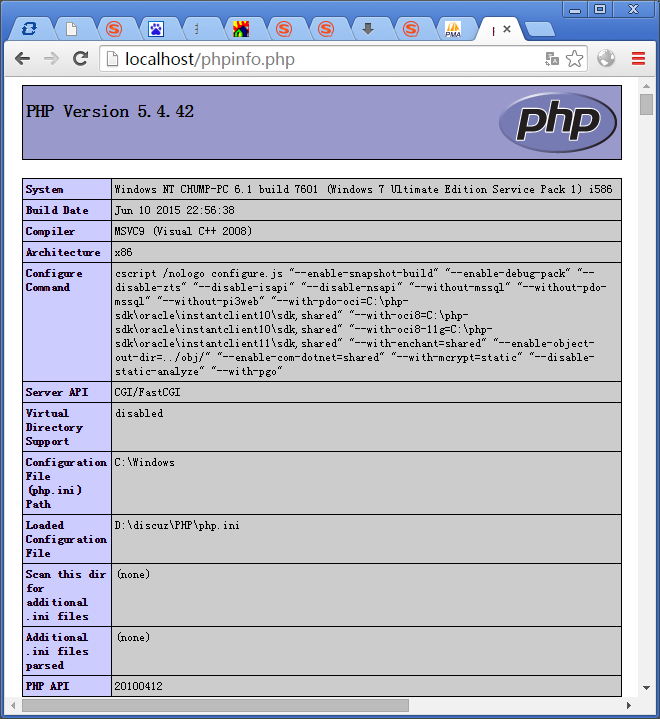Open a new tab with the new-tab button
This screenshot has height=719, width=660.
(539, 29)
